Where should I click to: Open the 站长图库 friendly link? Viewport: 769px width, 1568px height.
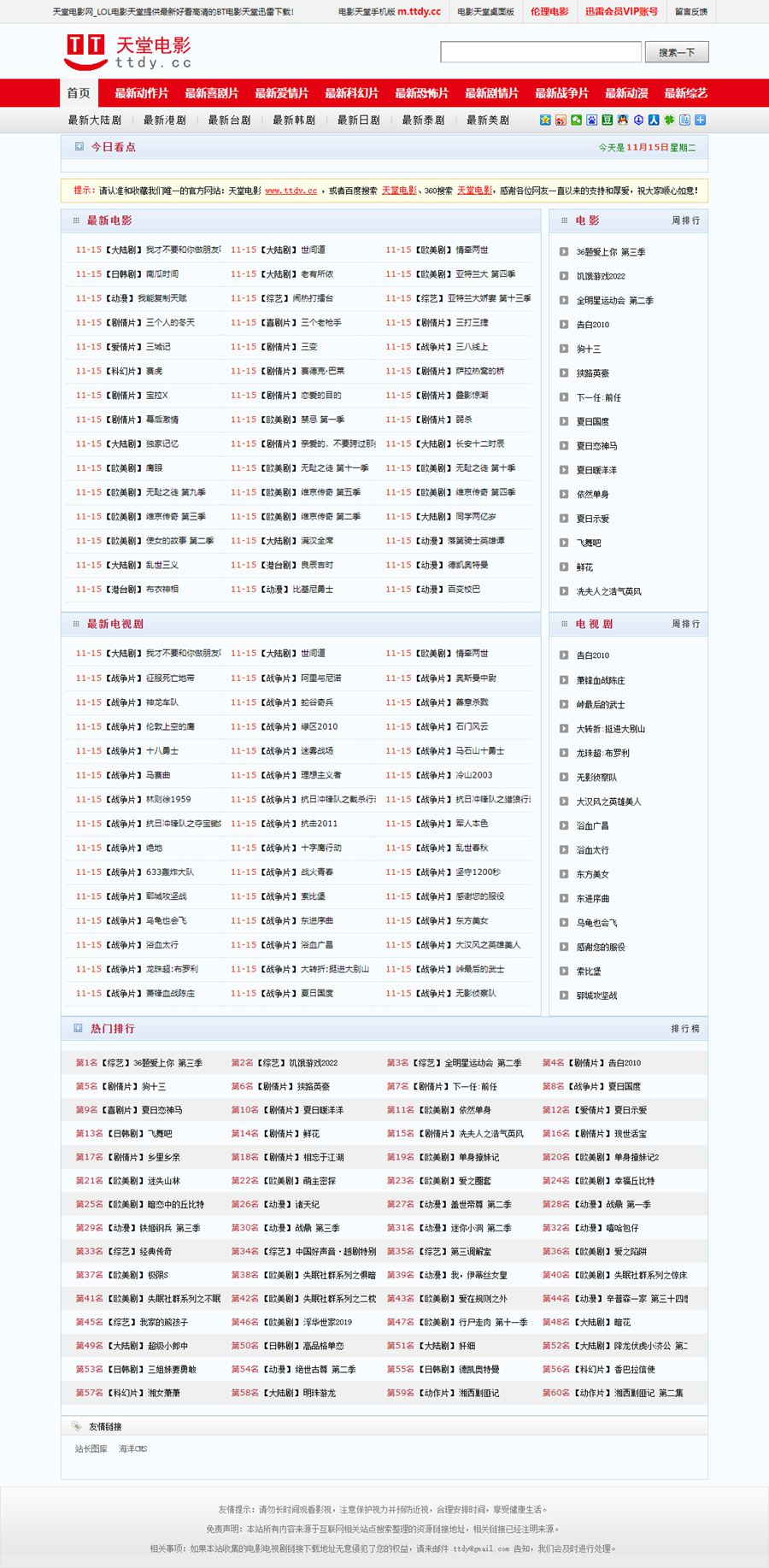(x=91, y=1448)
